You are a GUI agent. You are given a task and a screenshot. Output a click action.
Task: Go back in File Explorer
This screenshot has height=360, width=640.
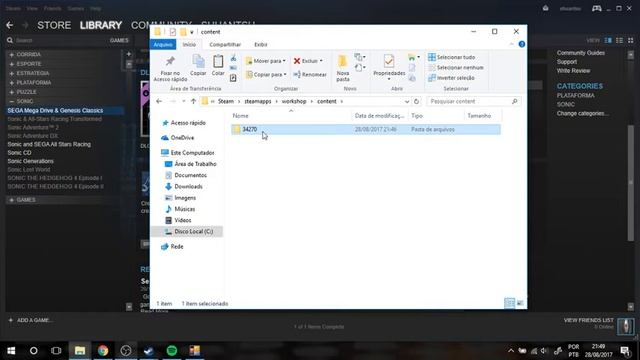pyautogui.click(x=159, y=101)
